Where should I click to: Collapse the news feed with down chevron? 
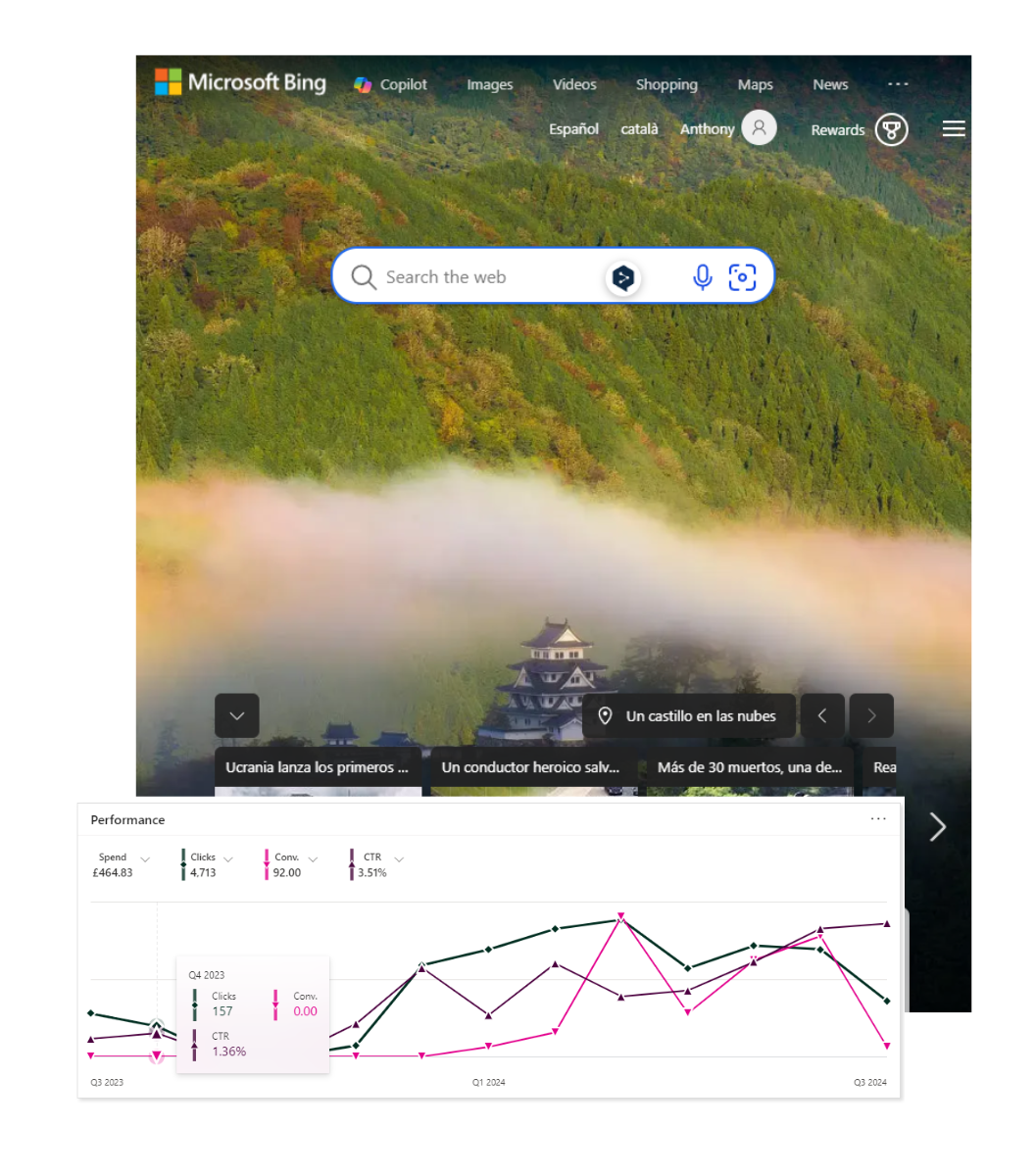coord(237,715)
